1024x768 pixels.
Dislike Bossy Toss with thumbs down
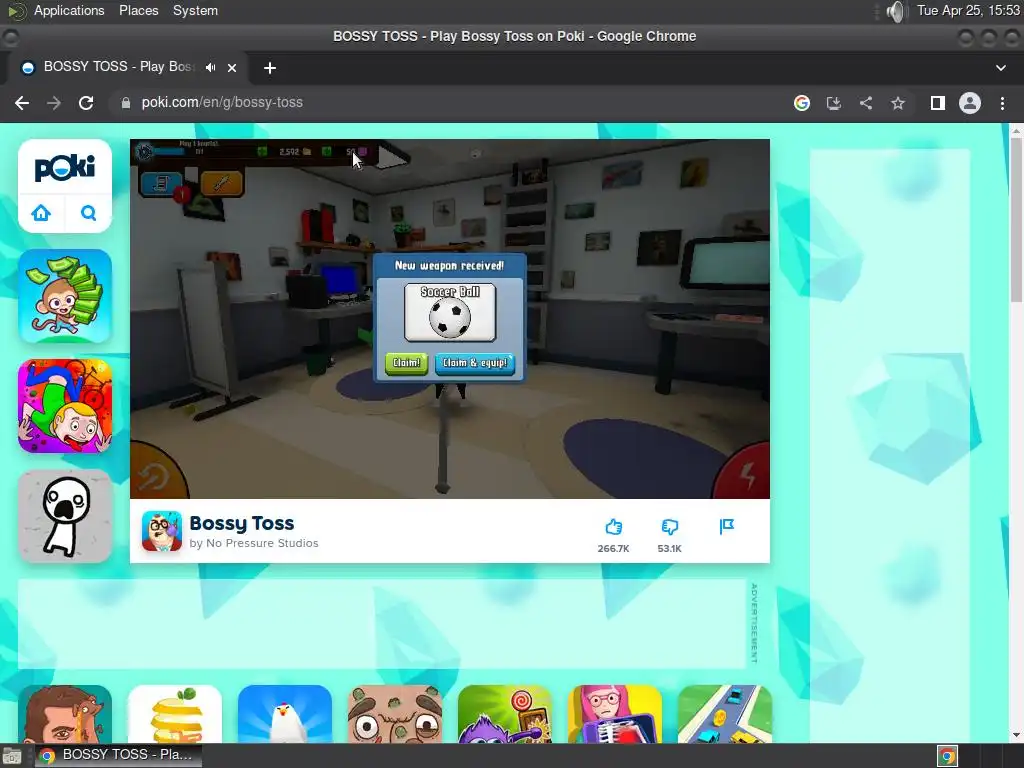(x=669, y=527)
